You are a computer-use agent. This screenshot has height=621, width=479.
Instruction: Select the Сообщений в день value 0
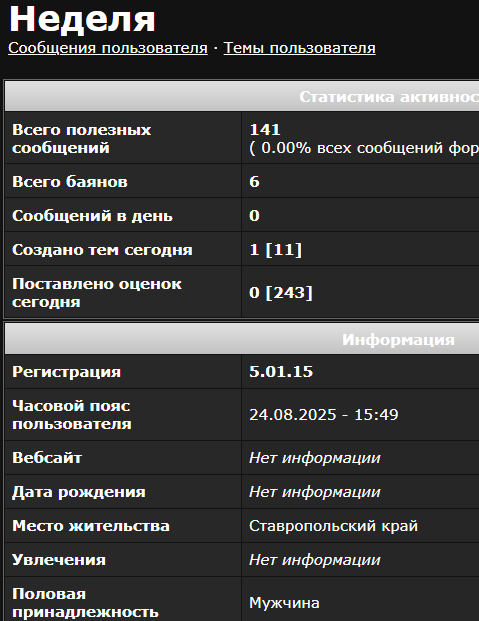(x=254, y=215)
